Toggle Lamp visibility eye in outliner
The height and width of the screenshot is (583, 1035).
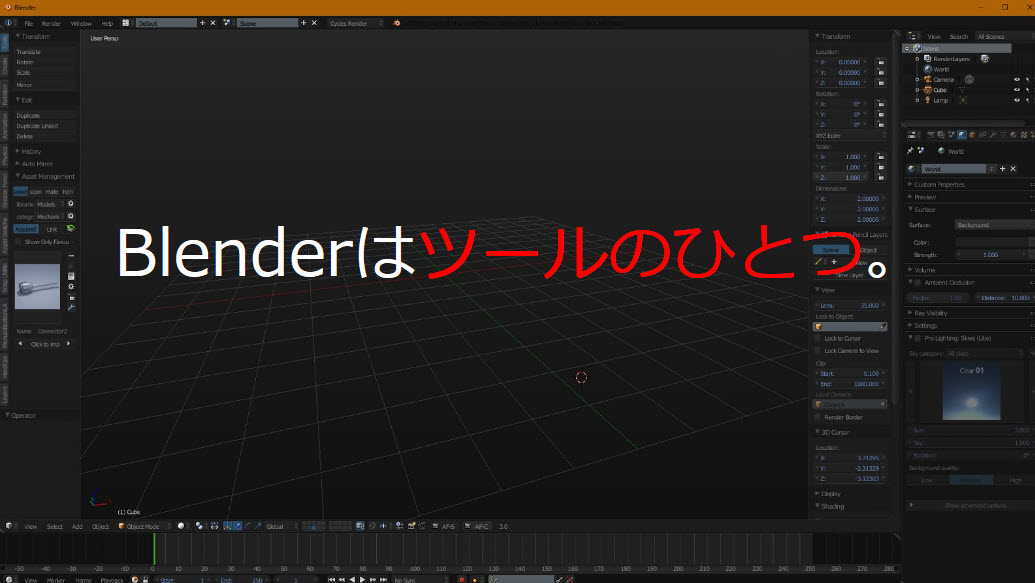tap(1017, 100)
